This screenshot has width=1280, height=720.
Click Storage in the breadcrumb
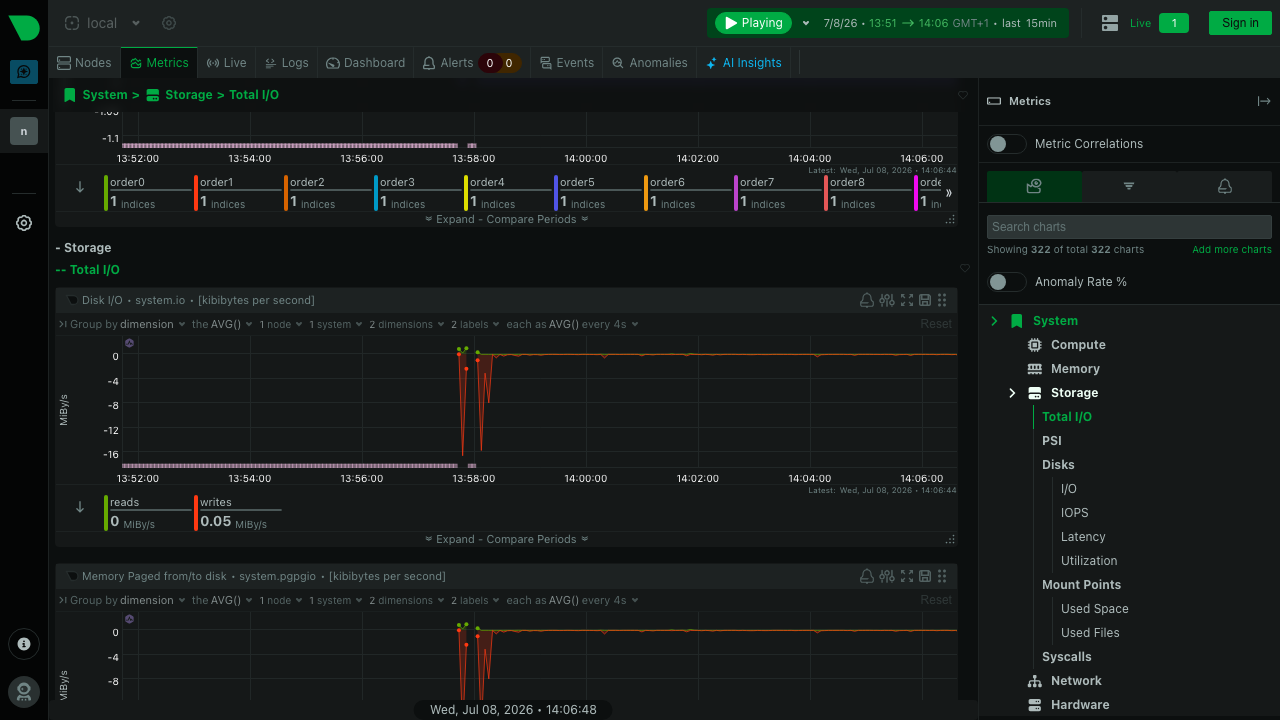[188, 95]
